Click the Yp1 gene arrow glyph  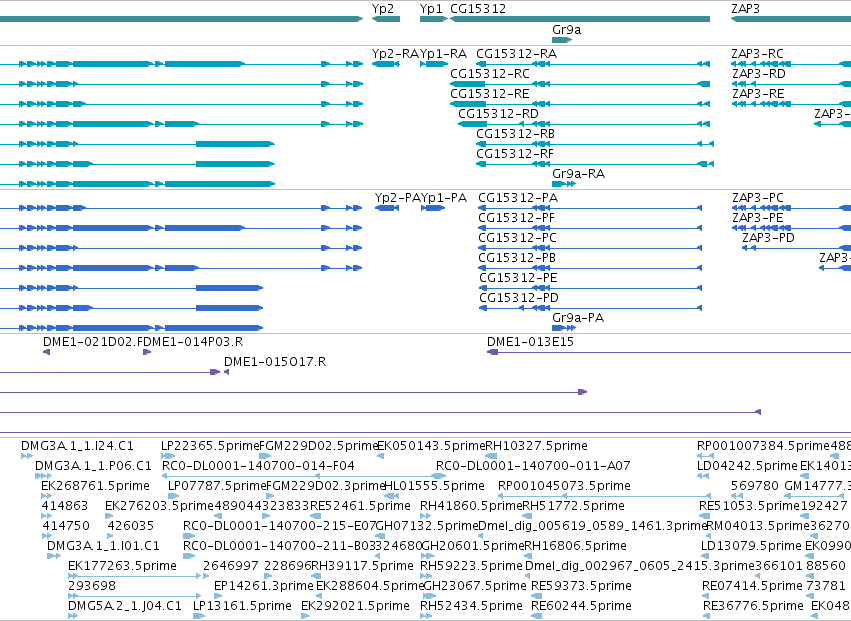pyautogui.click(x=434, y=19)
